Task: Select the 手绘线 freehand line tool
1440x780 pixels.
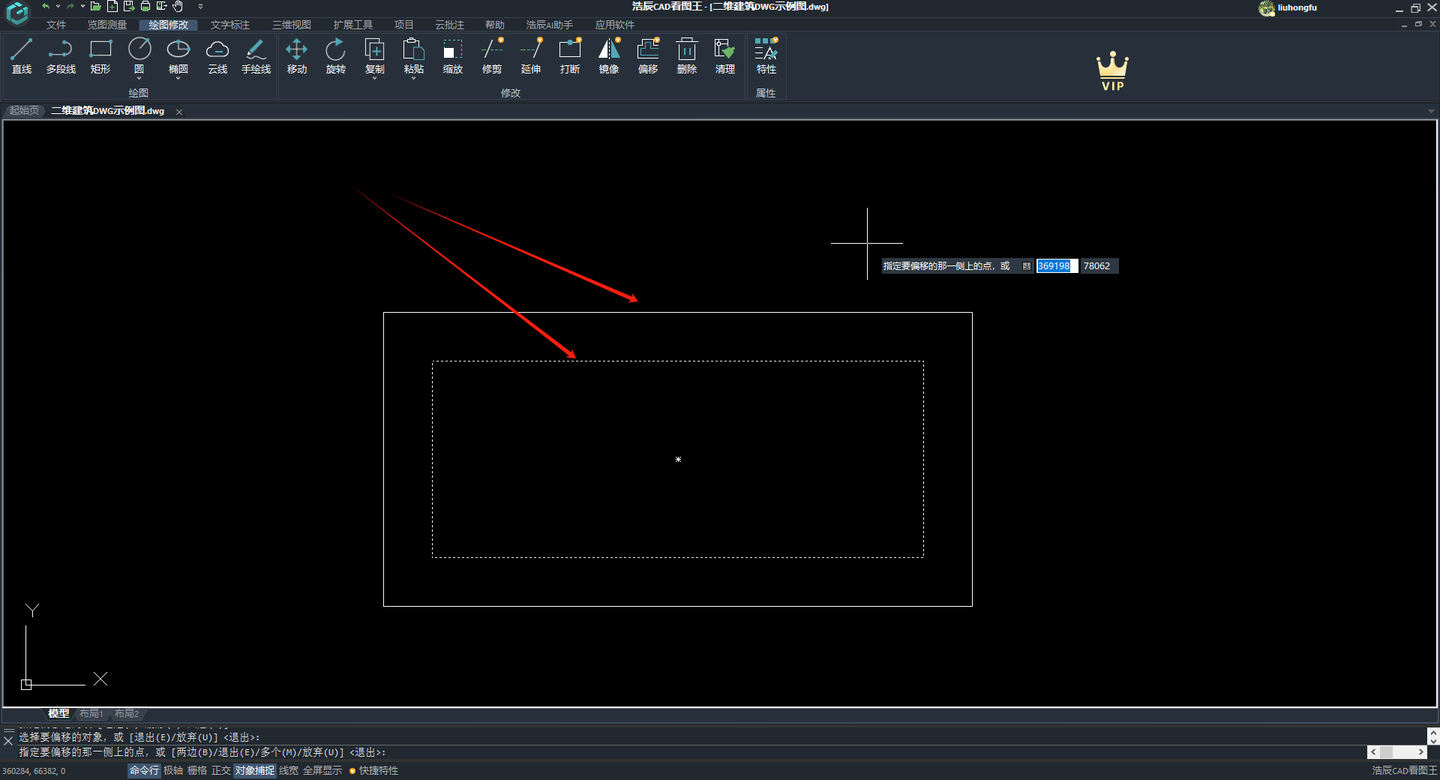Action: pos(256,56)
